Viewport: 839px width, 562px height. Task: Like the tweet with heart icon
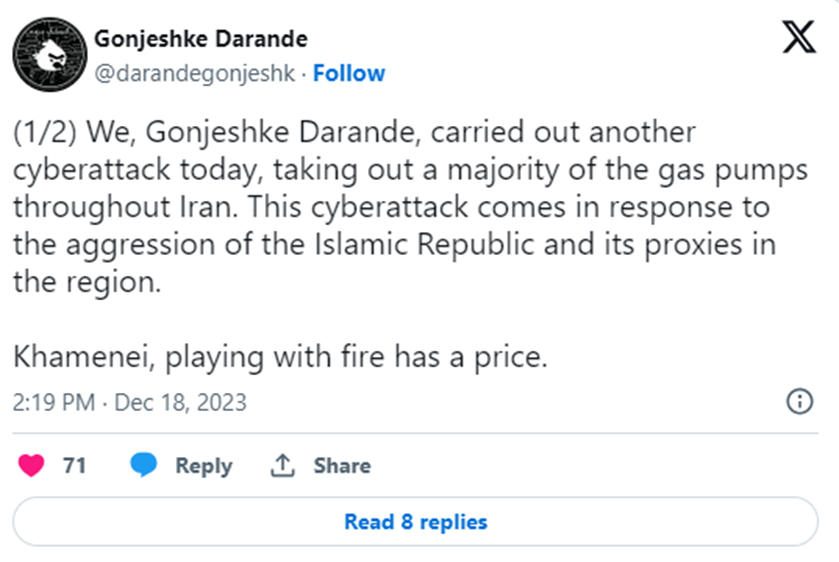pyautogui.click(x=32, y=465)
